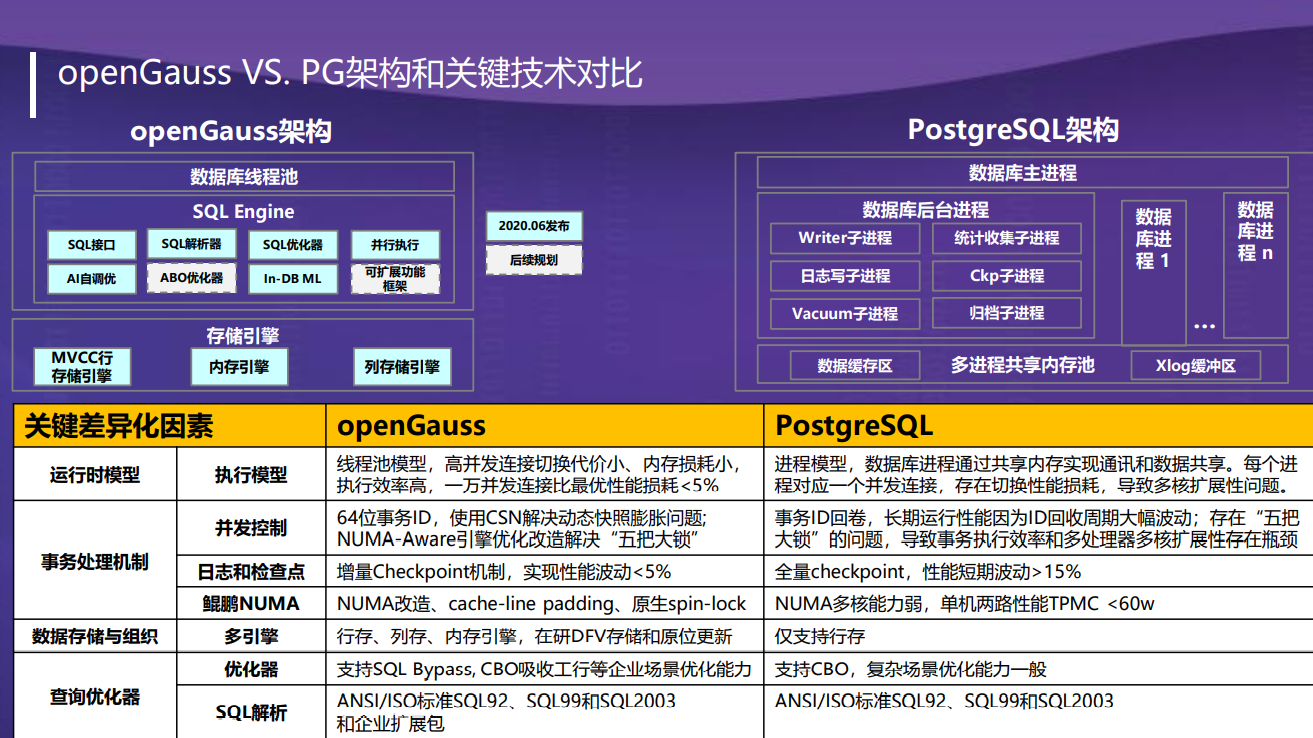Click the "数据库线程池" box
Viewport: 1313px width, 738px height.
[x=244, y=177]
